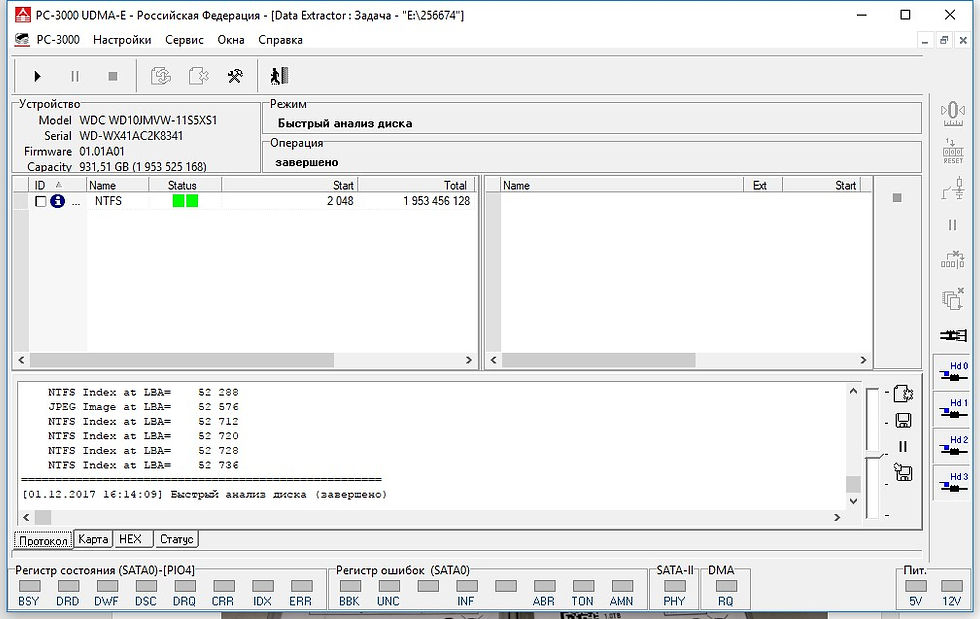Viewport: 980px width, 619px height.
Task: Click the save-with-arrow icon beside the log
Action: click(903, 472)
